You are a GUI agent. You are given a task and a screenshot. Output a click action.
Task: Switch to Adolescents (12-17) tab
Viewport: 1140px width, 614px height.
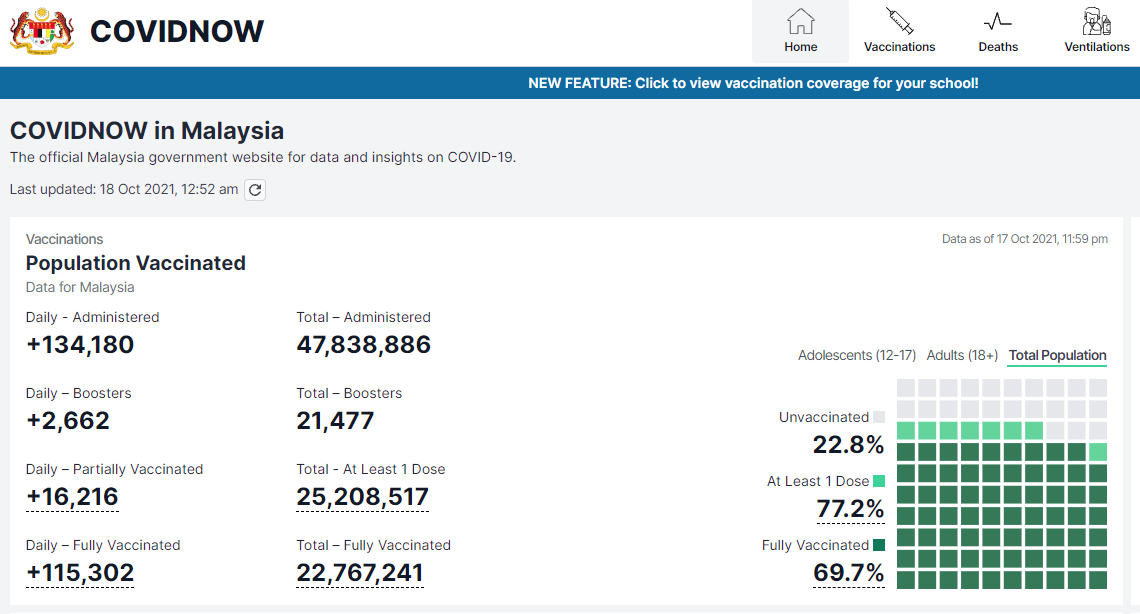pyautogui.click(x=856, y=355)
